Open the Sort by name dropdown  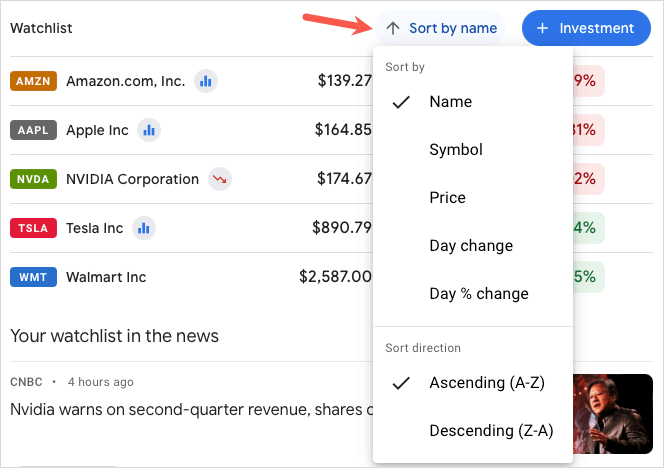coord(442,28)
